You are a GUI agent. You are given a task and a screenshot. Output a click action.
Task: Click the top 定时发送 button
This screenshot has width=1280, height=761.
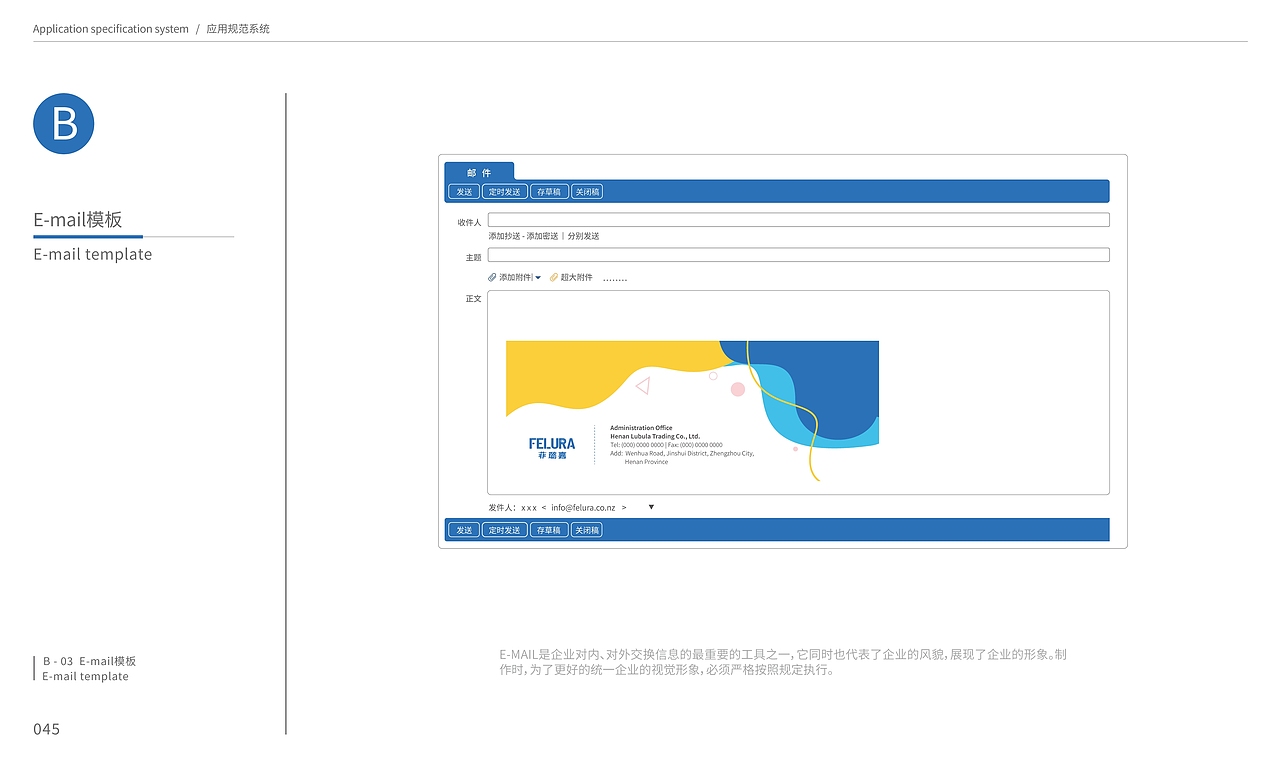(505, 192)
